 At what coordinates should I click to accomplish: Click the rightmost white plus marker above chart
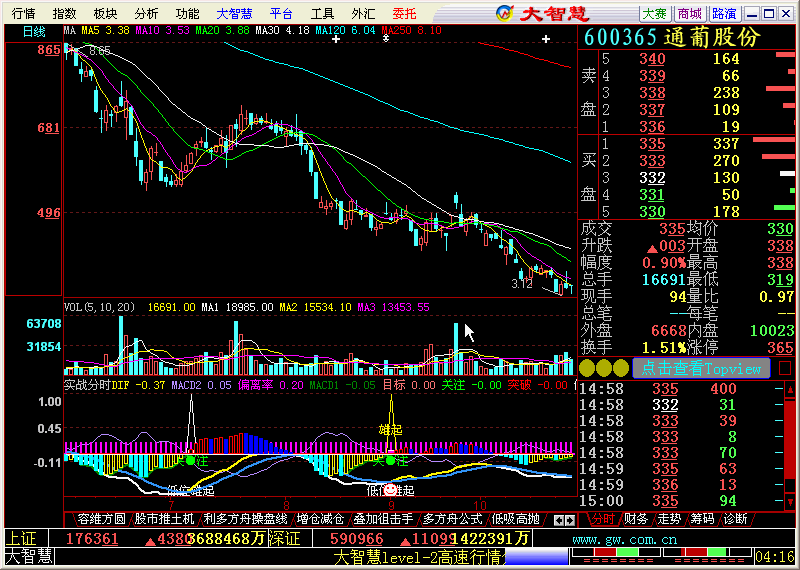(546, 39)
